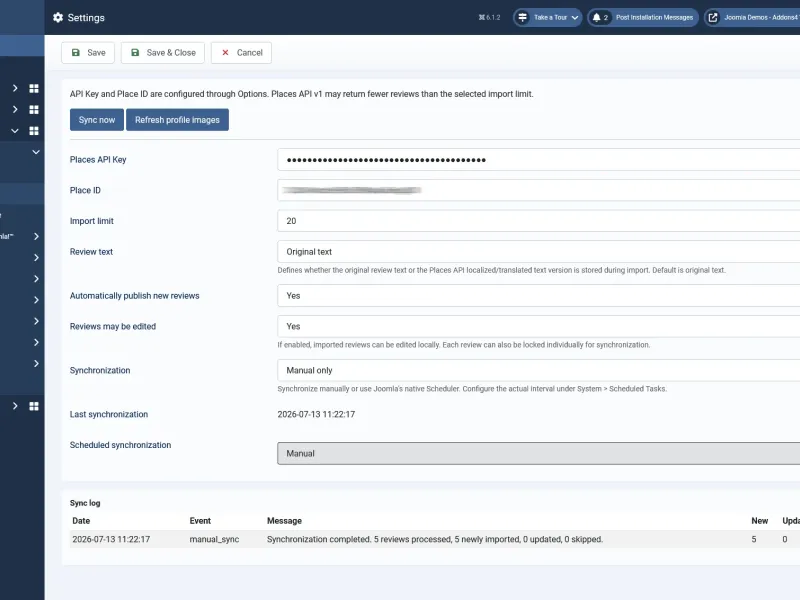
Task: Open the Take a Tour dropdown chevron
Action: [575, 17]
